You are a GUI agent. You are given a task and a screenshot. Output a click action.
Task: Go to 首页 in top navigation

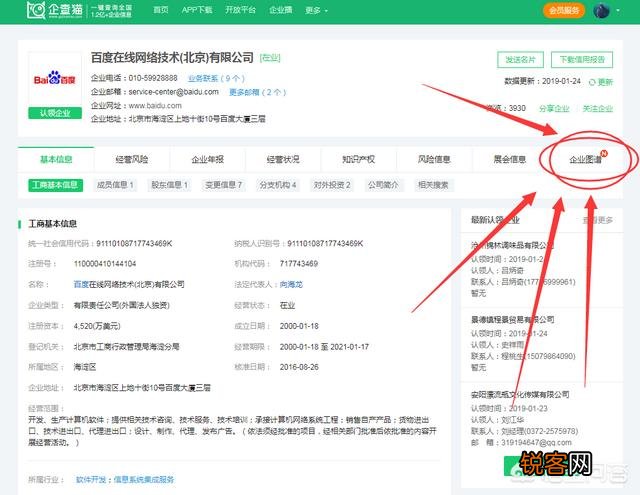click(x=161, y=10)
